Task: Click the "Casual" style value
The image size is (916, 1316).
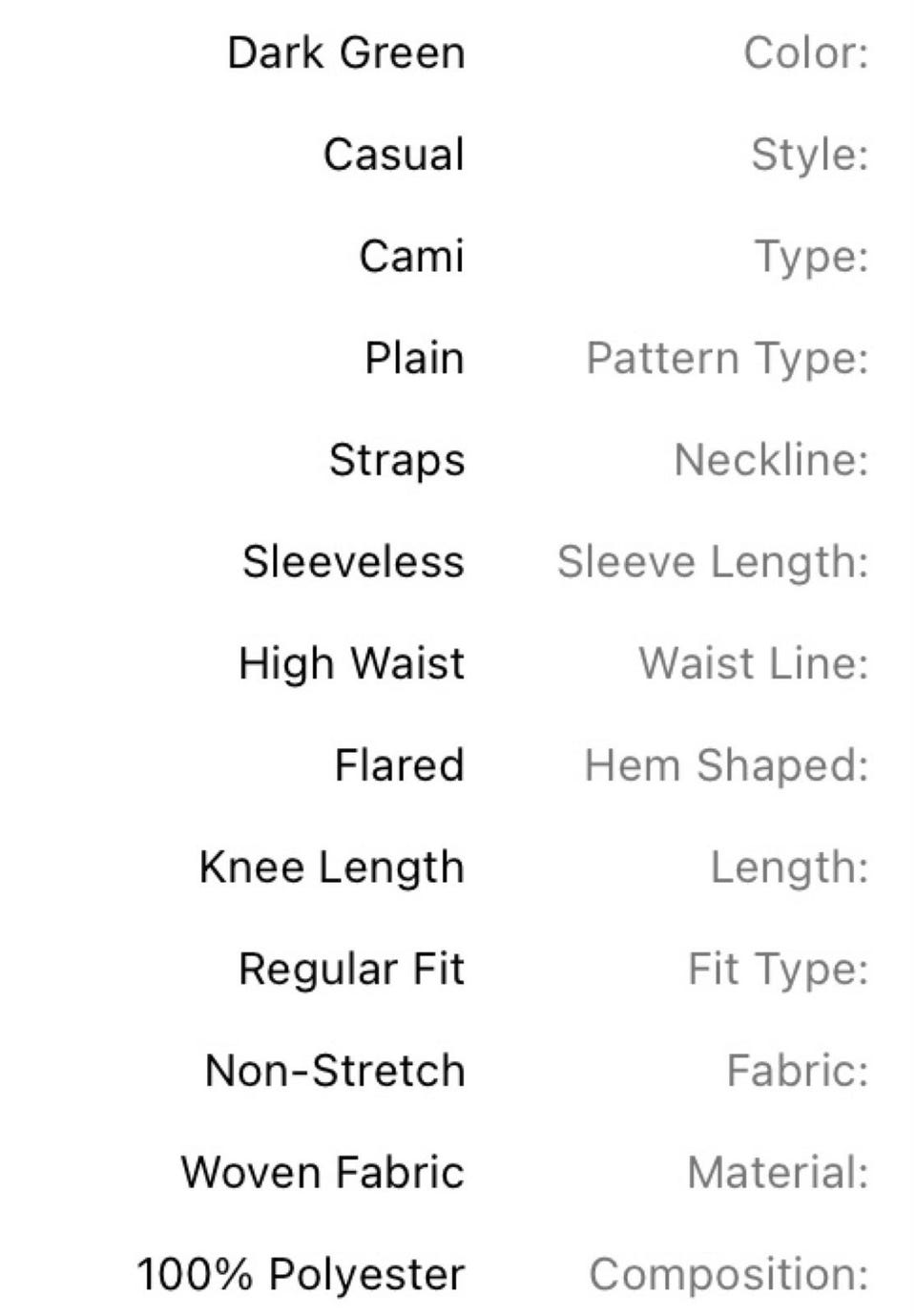Action: tap(393, 155)
